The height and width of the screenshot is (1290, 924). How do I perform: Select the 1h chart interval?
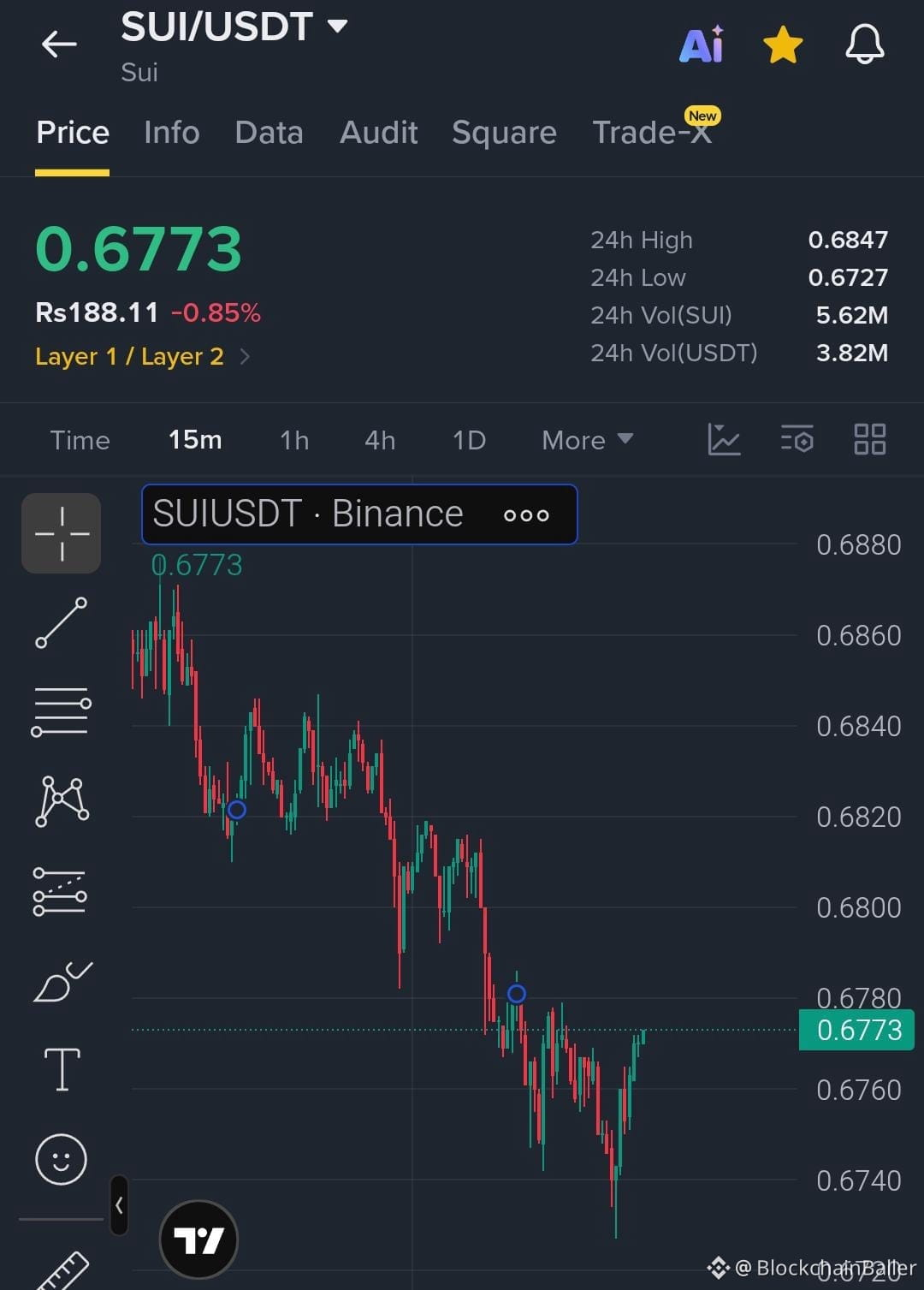[x=294, y=440]
